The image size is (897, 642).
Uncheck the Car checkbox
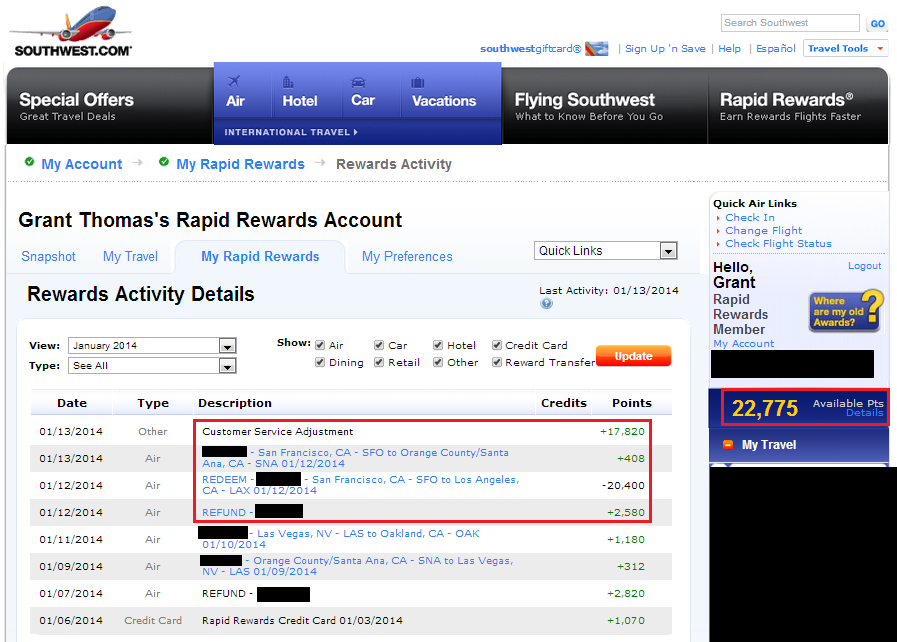point(379,345)
